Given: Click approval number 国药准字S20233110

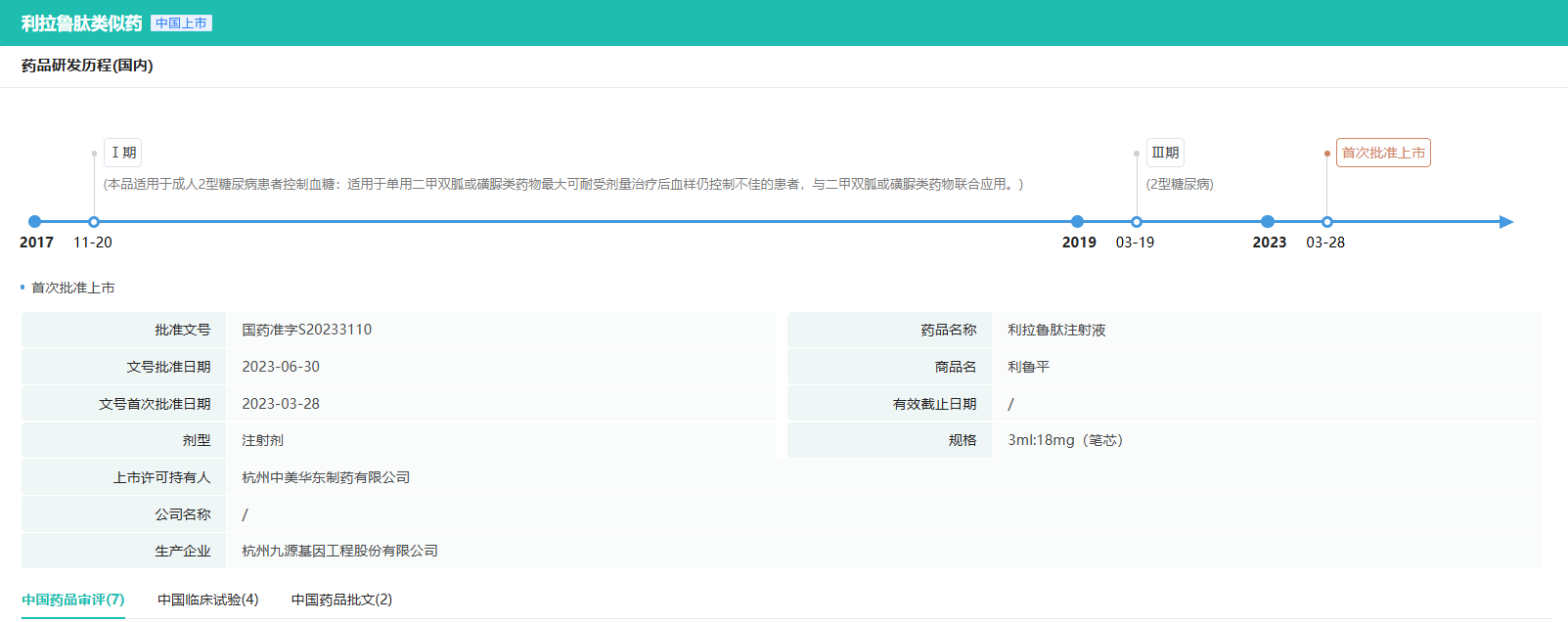Looking at the screenshot, I should pos(306,330).
